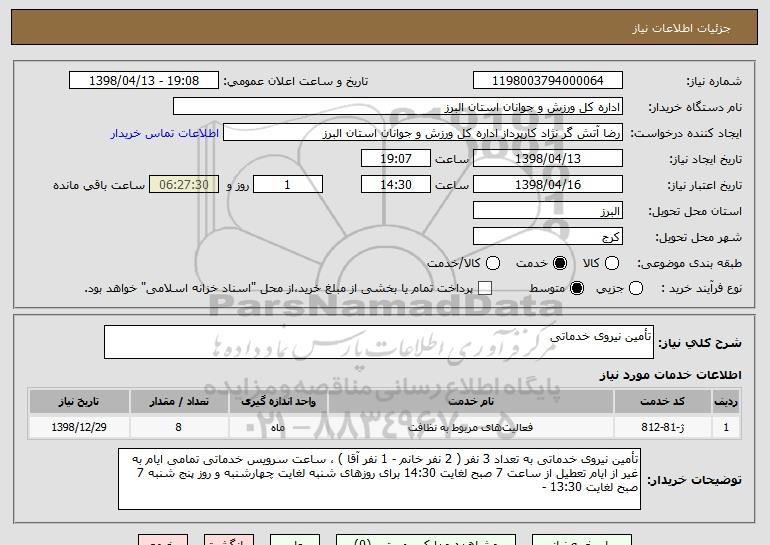Click the شرح کلی نیاز text area
The image size is (770, 545).
(x=379, y=342)
